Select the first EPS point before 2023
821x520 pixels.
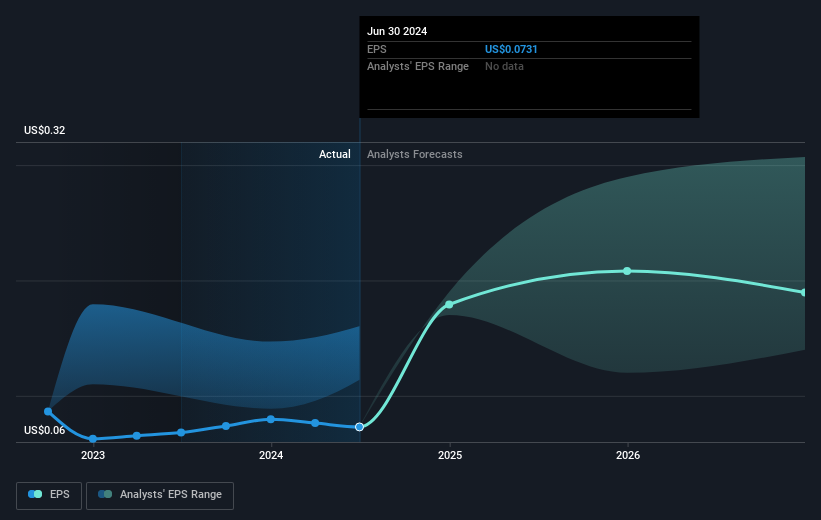(x=48, y=411)
